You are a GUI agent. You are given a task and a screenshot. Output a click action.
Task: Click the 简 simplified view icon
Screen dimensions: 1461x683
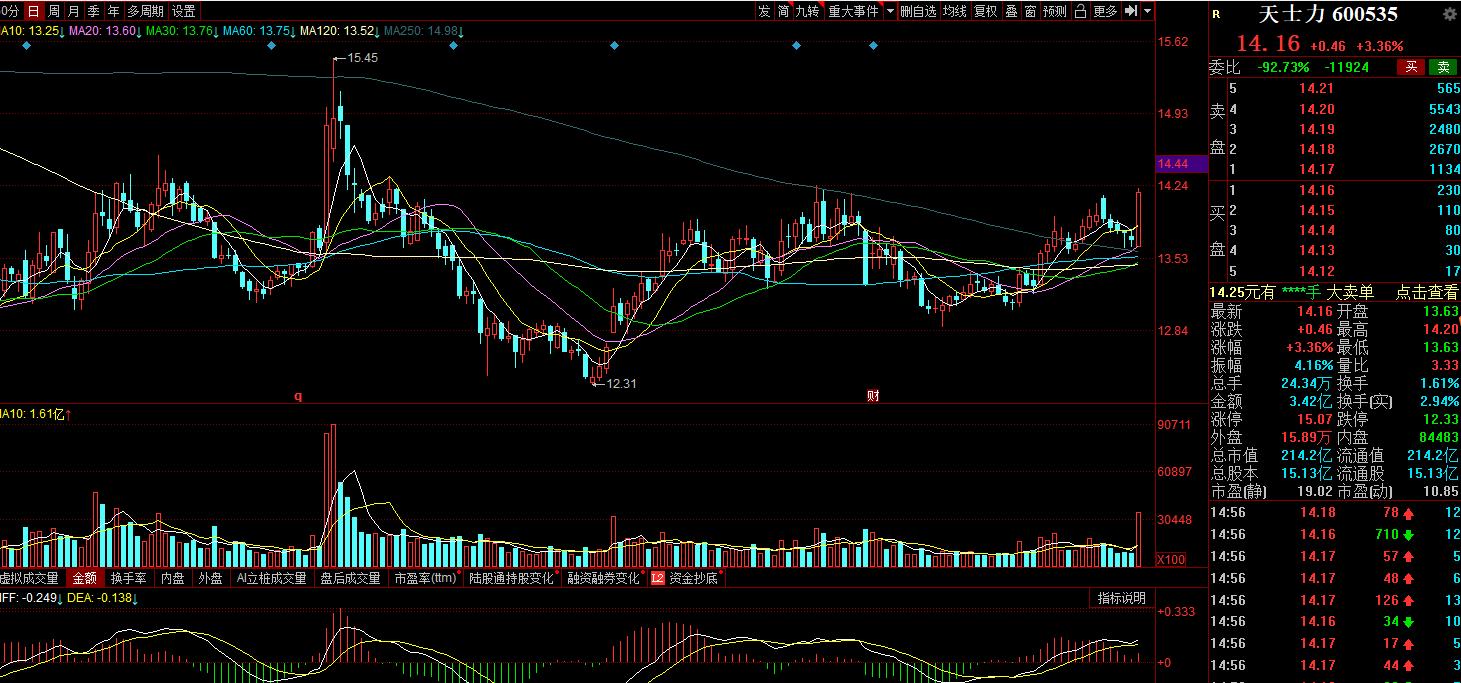click(783, 11)
